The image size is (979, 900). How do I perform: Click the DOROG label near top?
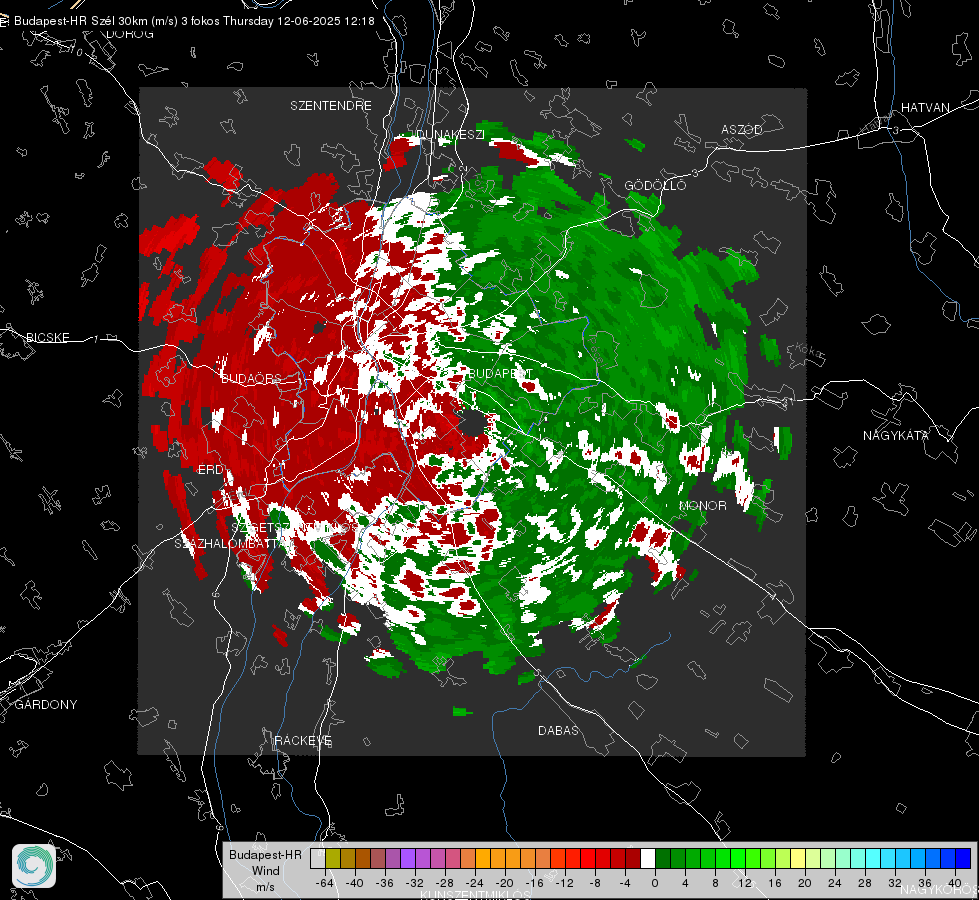click(x=130, y=34)
